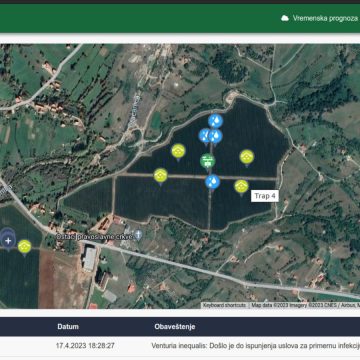Image resolution: width=360 pixels, height=360 pixels.
Task: Click the yellow trap marker near the plus cluster
Action: (24, 248)
